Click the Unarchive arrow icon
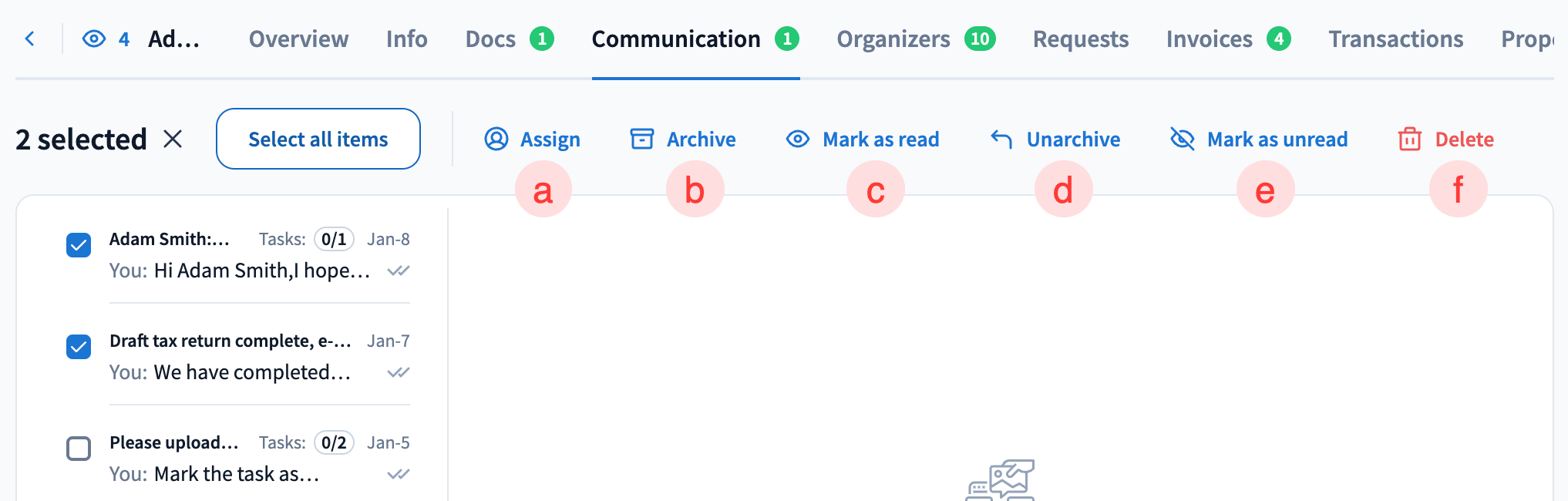Image resolution: width=1568 pixels, height=501 pixels. coord(1001,139)
